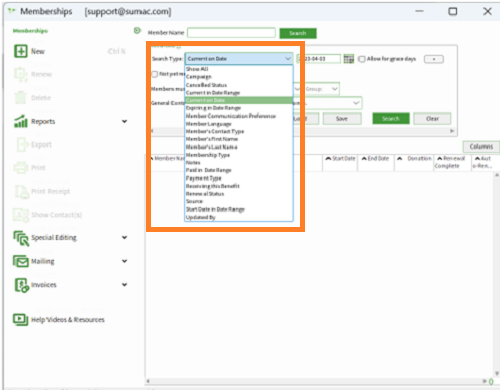Viewport: 500px width, 390px height.
Task: Choose Payment Type option
Action: pos(239,178)
